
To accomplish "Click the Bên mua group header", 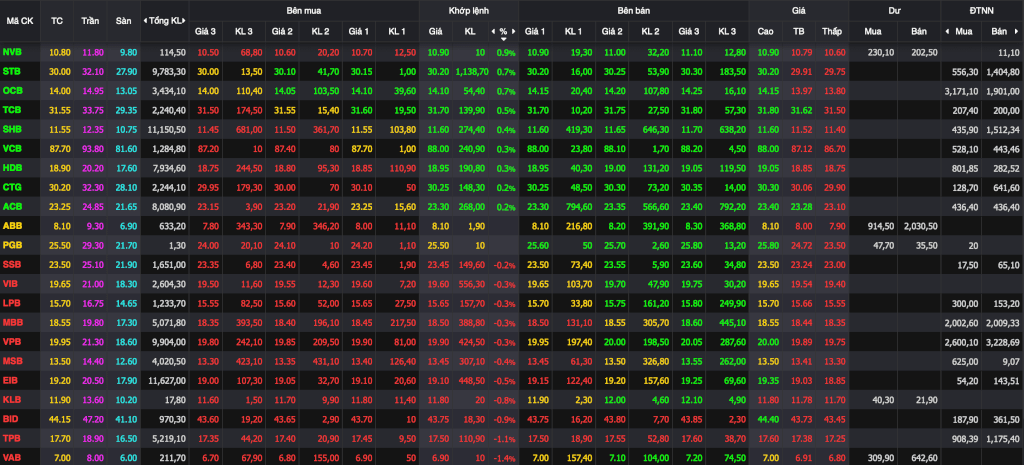I will point(304,11).
